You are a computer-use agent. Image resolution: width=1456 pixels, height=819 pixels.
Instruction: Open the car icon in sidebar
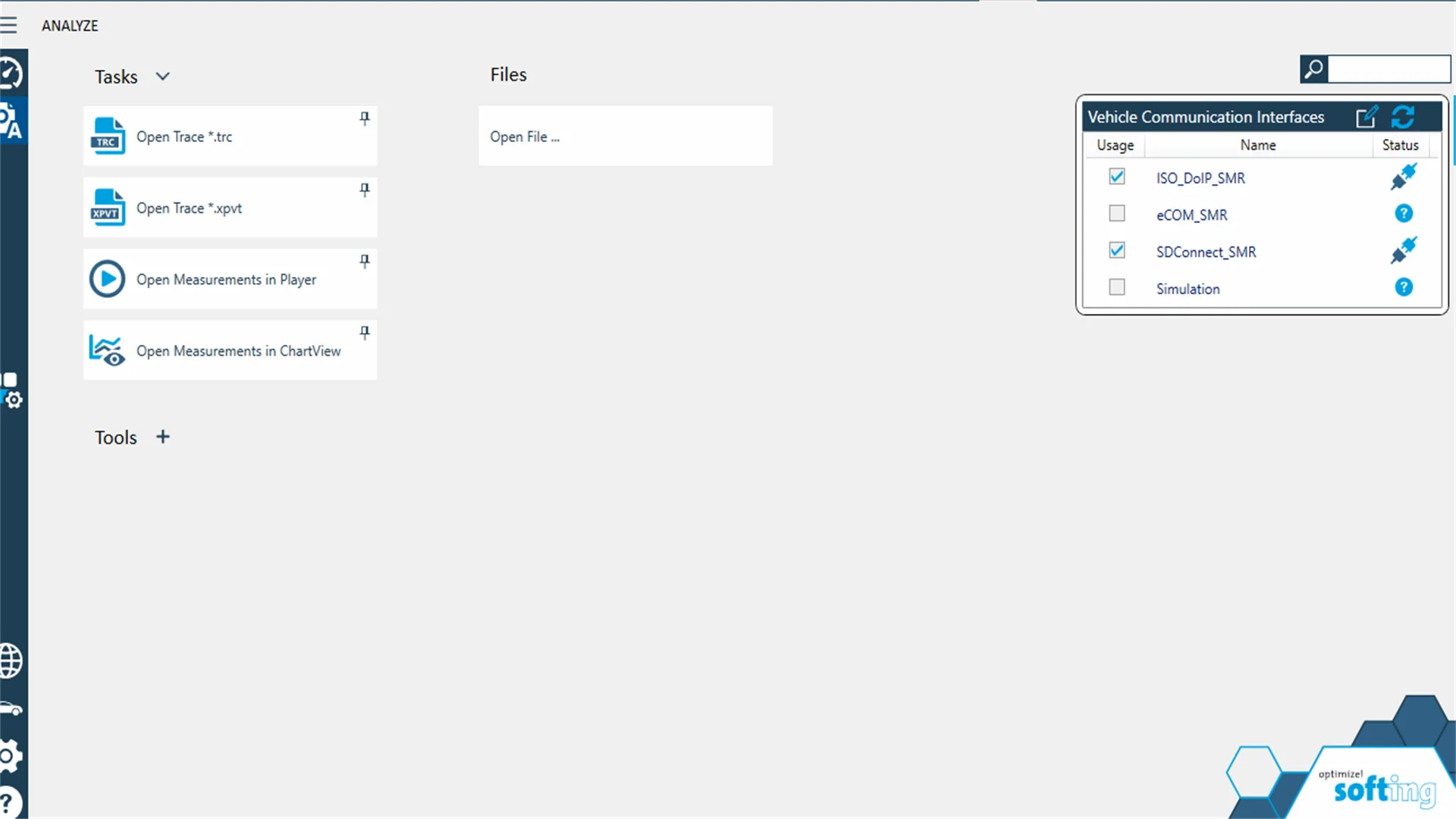pos(11,709)
